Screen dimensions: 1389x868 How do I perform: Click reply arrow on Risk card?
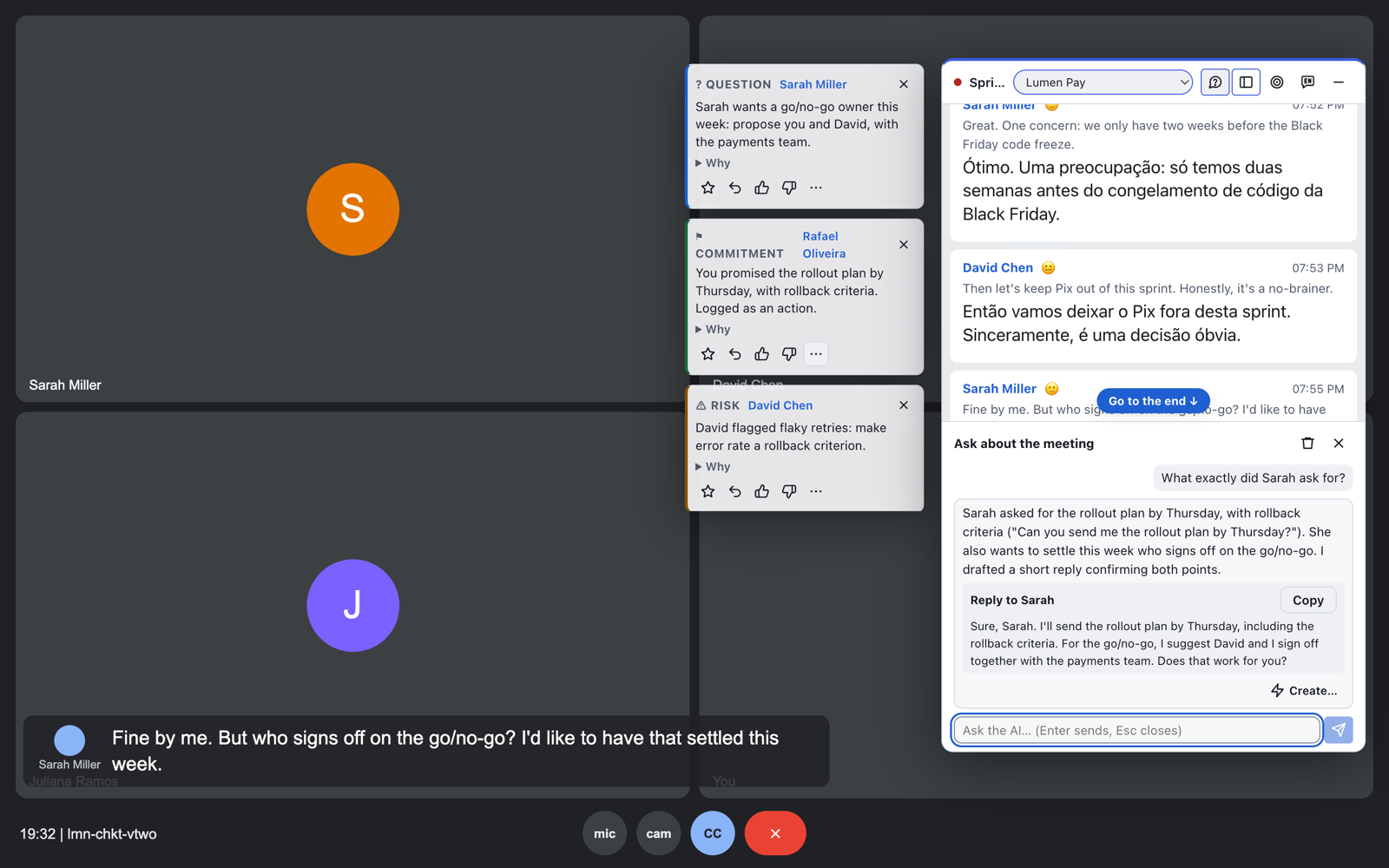tap(735, 491)
